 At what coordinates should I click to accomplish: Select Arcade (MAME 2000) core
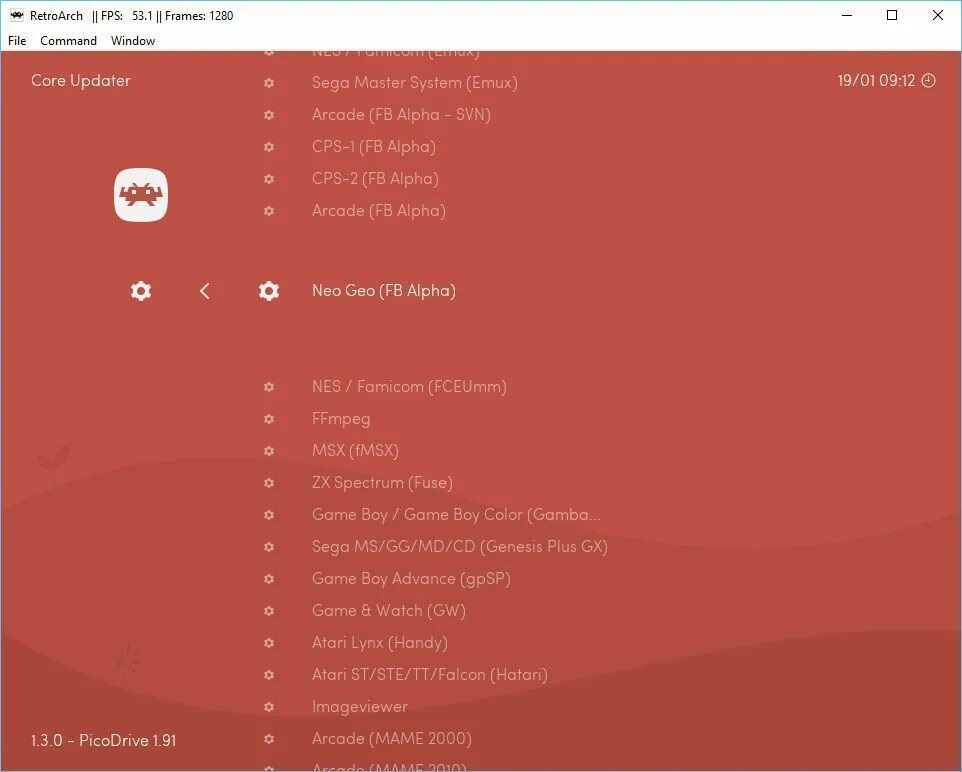[x=392, y=739]
